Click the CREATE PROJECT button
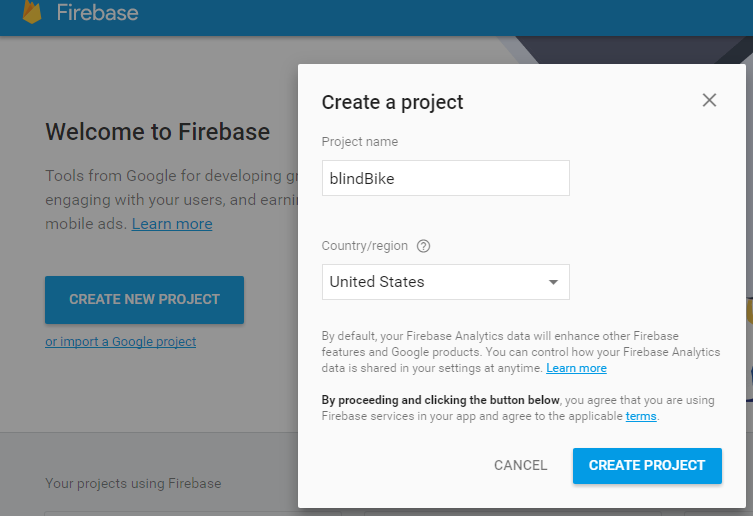 pyautogui.click(x=647, y=465)
